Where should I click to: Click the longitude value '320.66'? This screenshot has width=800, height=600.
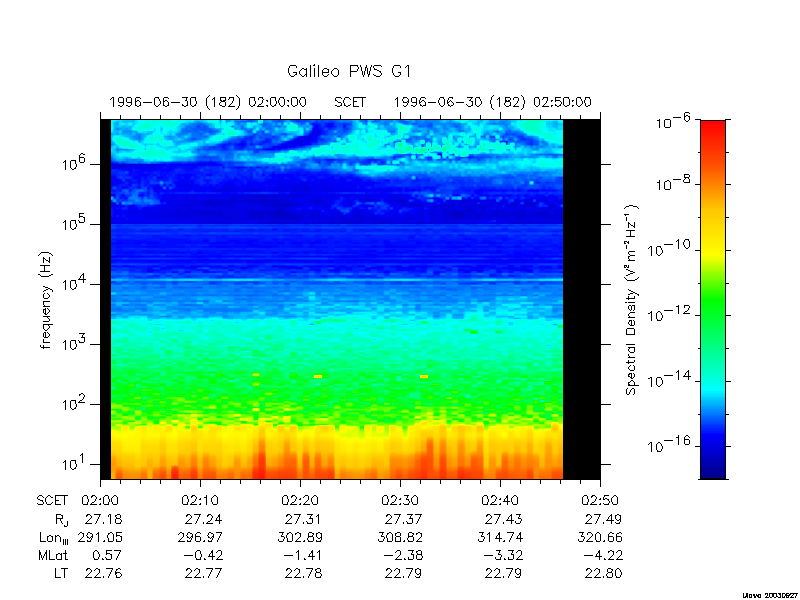600,537
